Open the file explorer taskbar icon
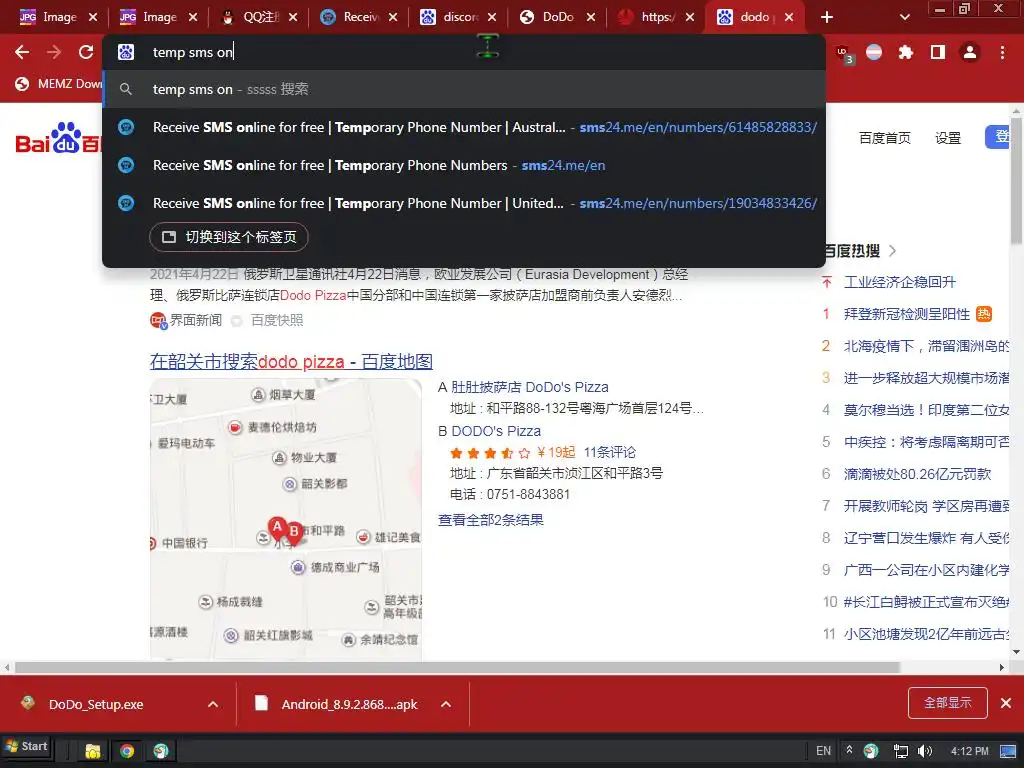Image resolution: width=1024 pixels, height=768 pixels. (93, 751)
